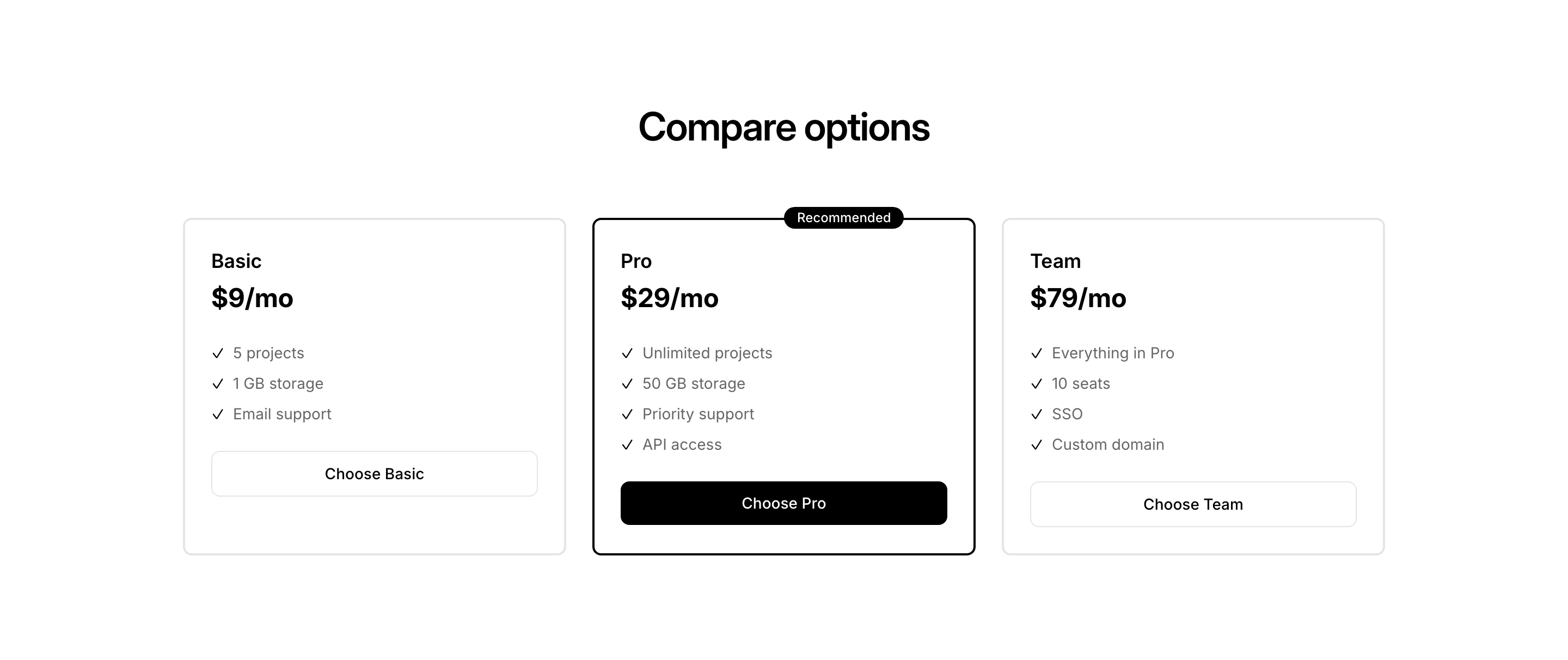This screenshot has height=660, width=1568.
Task: Click checkmark beside API access
Action: (627, 445)
